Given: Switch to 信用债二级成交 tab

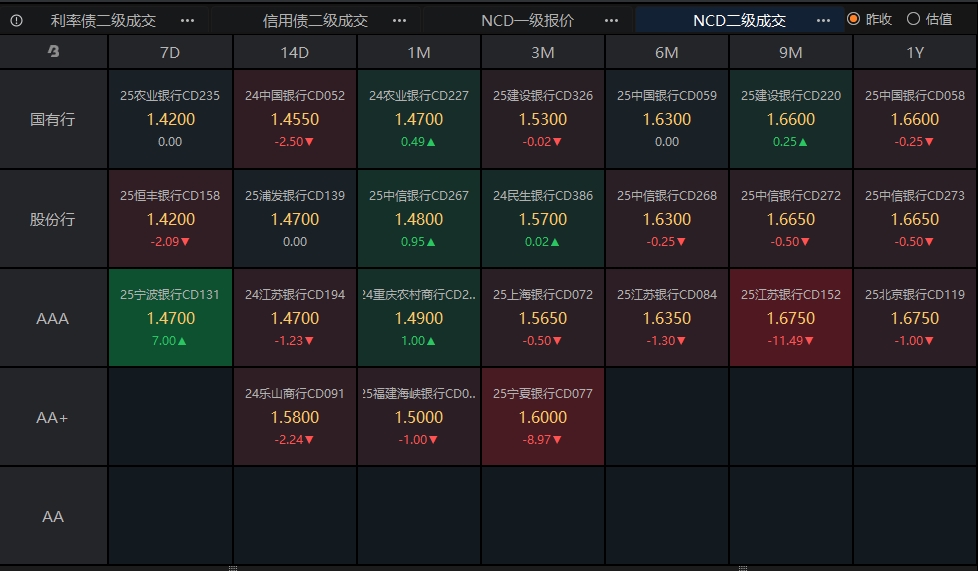Looking at the screenshot, I should click(x=316, y=21).
